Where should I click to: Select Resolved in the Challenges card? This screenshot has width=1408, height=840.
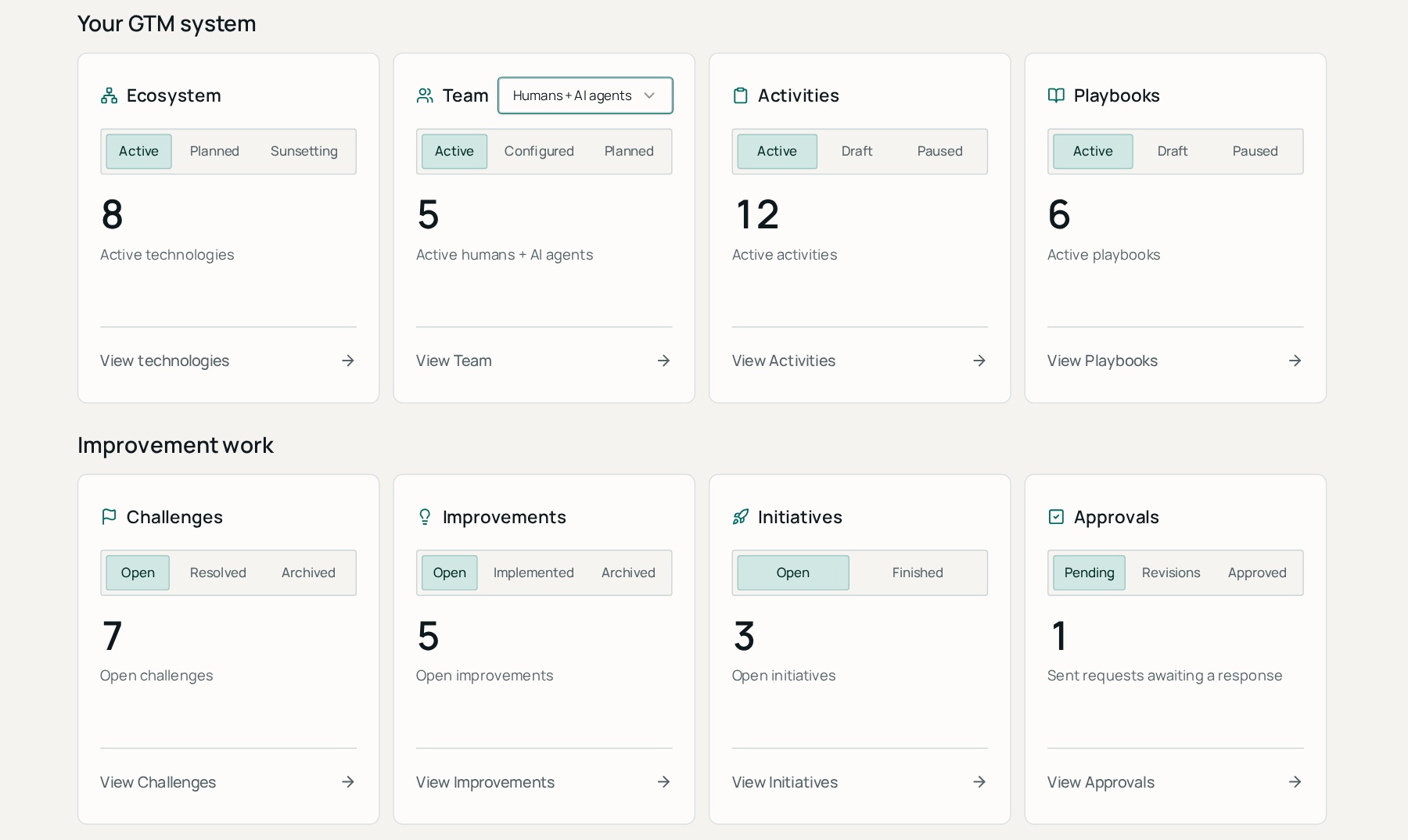point(218,573)
